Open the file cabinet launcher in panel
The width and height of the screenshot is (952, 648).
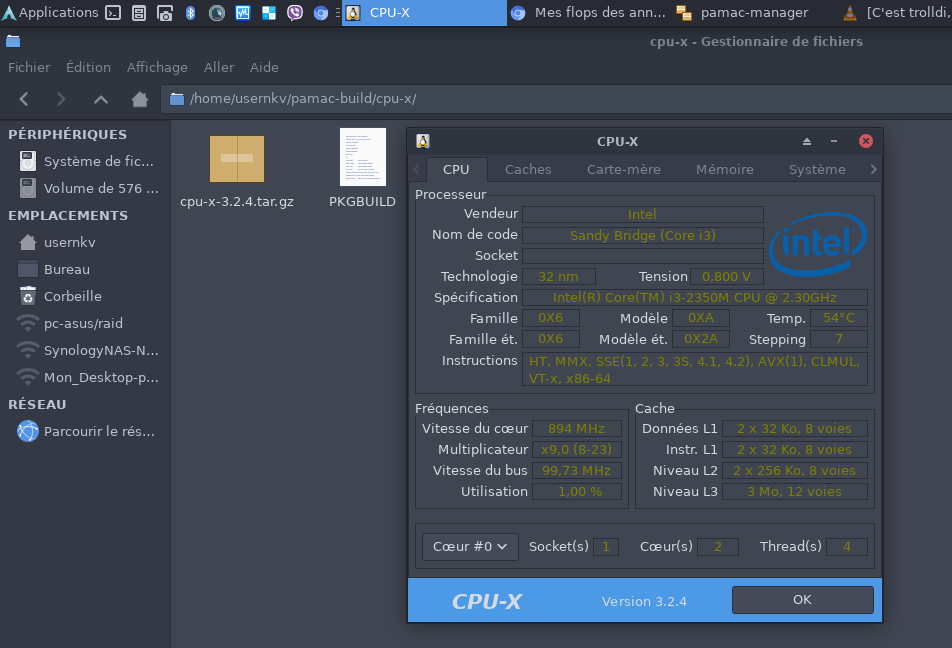139,13
